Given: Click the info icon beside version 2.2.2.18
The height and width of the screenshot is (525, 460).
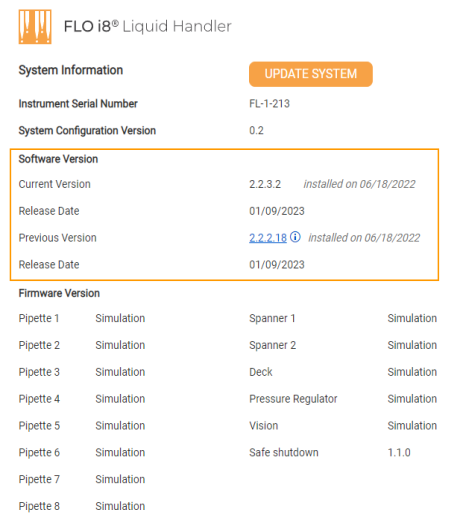Looking at the screenshot, I should point(295,237).
